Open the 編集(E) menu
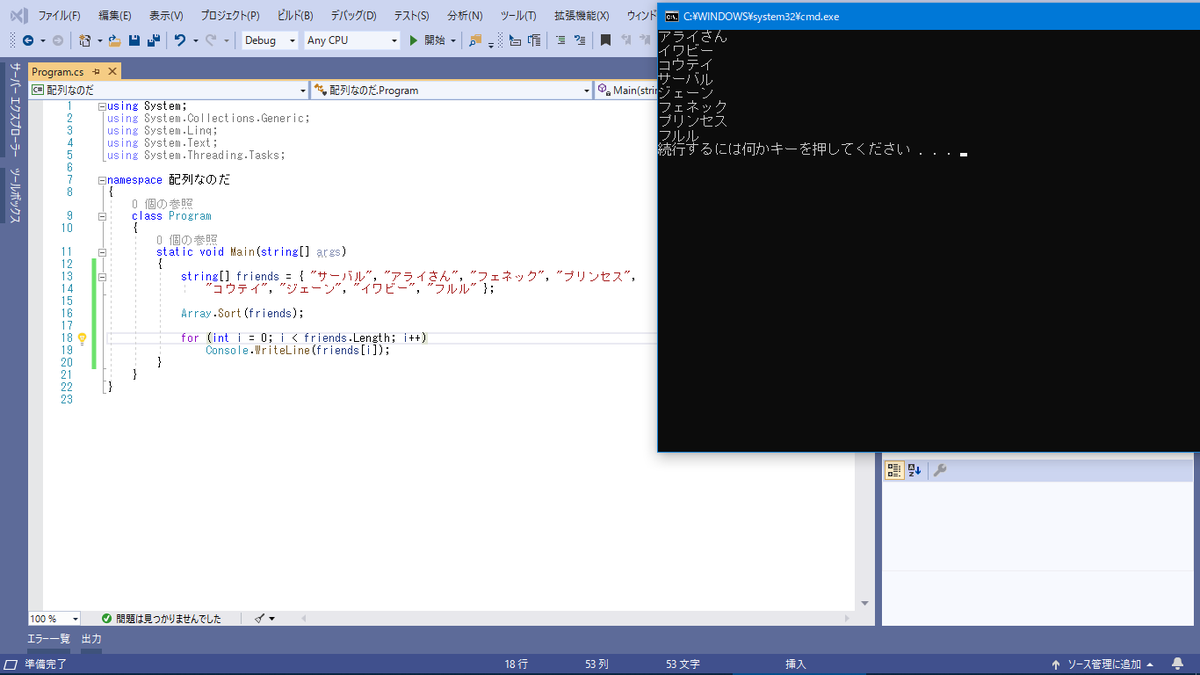1200x675 pixels. pyautogui.click(x=115, y=16)
